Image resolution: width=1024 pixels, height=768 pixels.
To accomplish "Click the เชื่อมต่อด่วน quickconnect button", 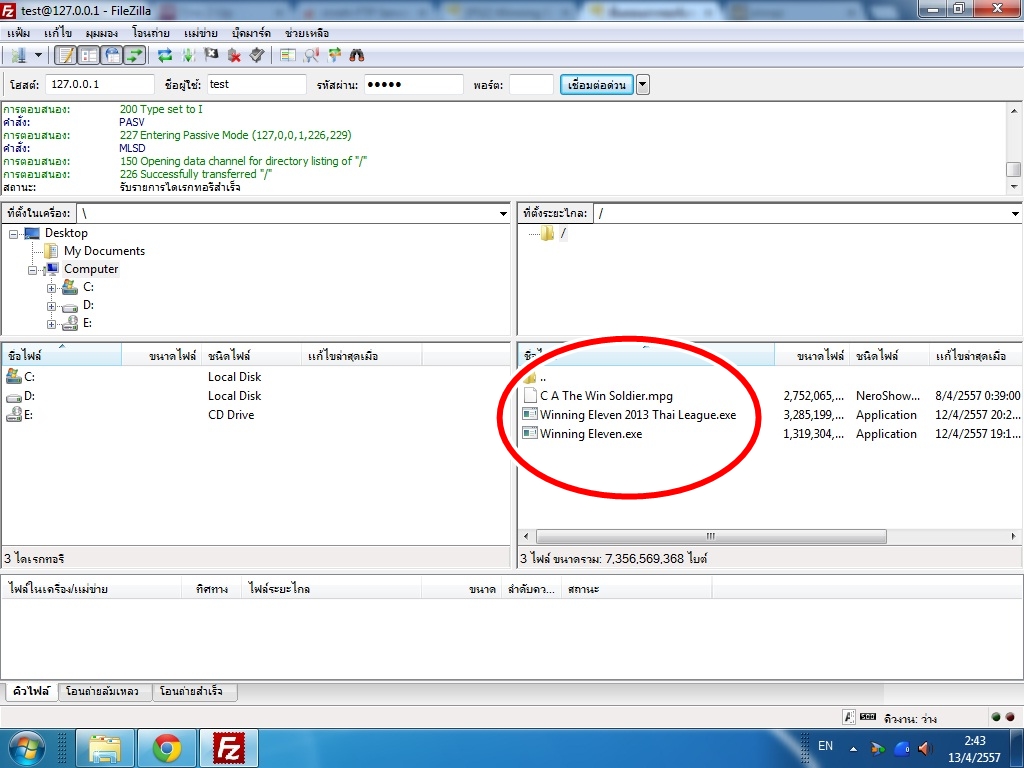I will [596, 84].
